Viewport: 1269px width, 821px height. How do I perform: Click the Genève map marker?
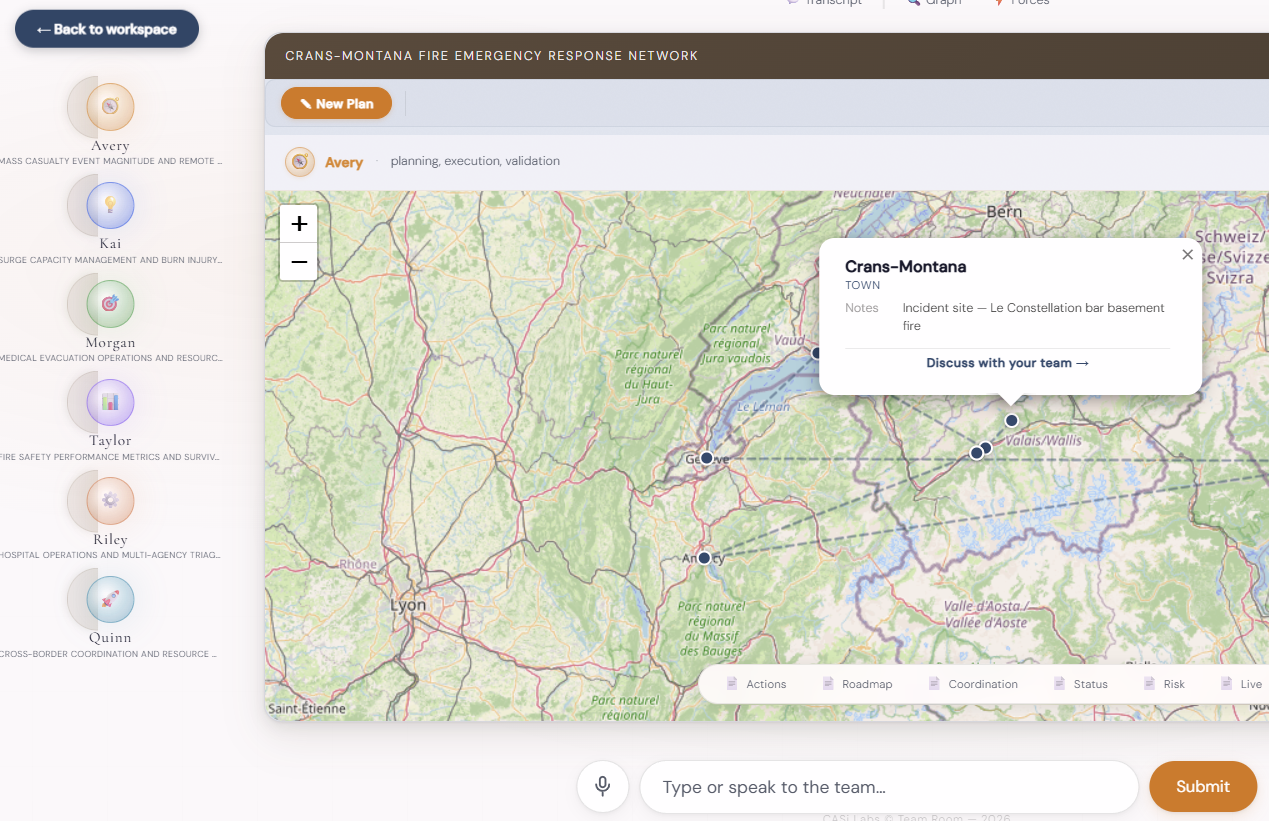click(706, 458)
